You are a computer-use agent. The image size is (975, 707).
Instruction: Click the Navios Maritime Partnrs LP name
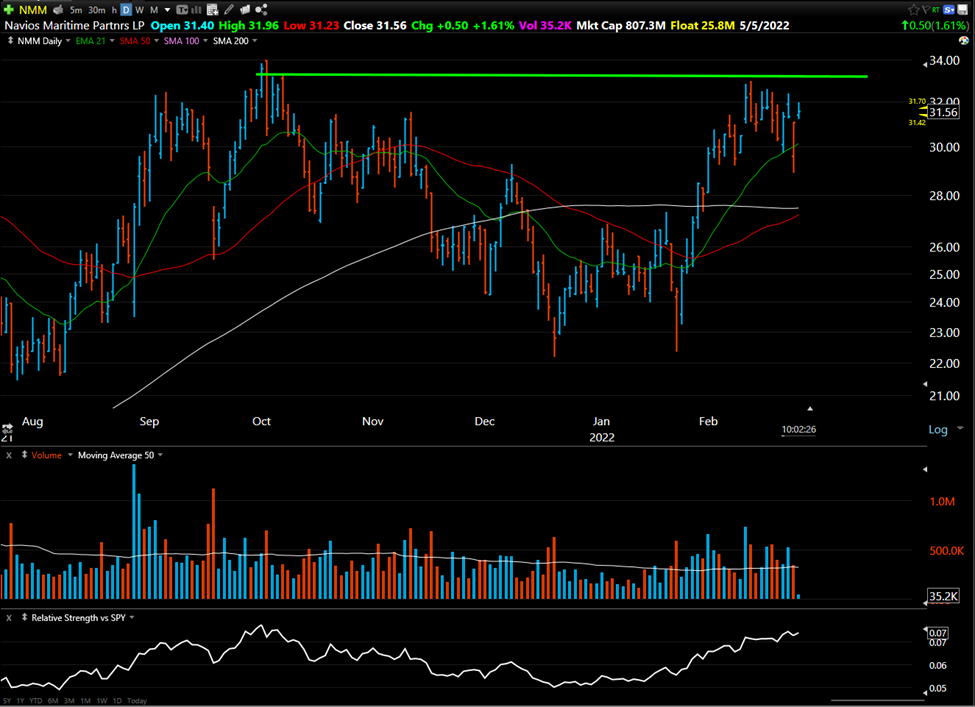pos(75,25)
